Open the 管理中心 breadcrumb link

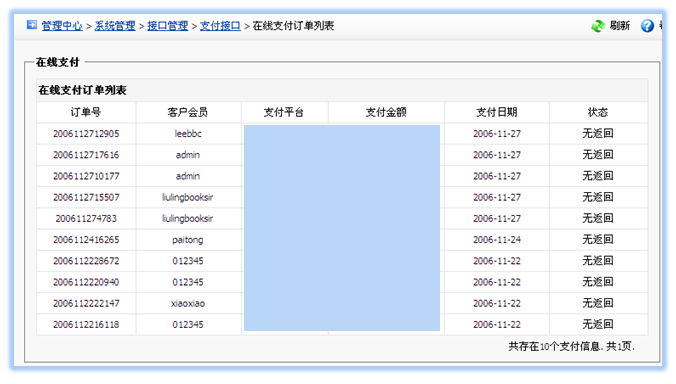coord(62,26)
